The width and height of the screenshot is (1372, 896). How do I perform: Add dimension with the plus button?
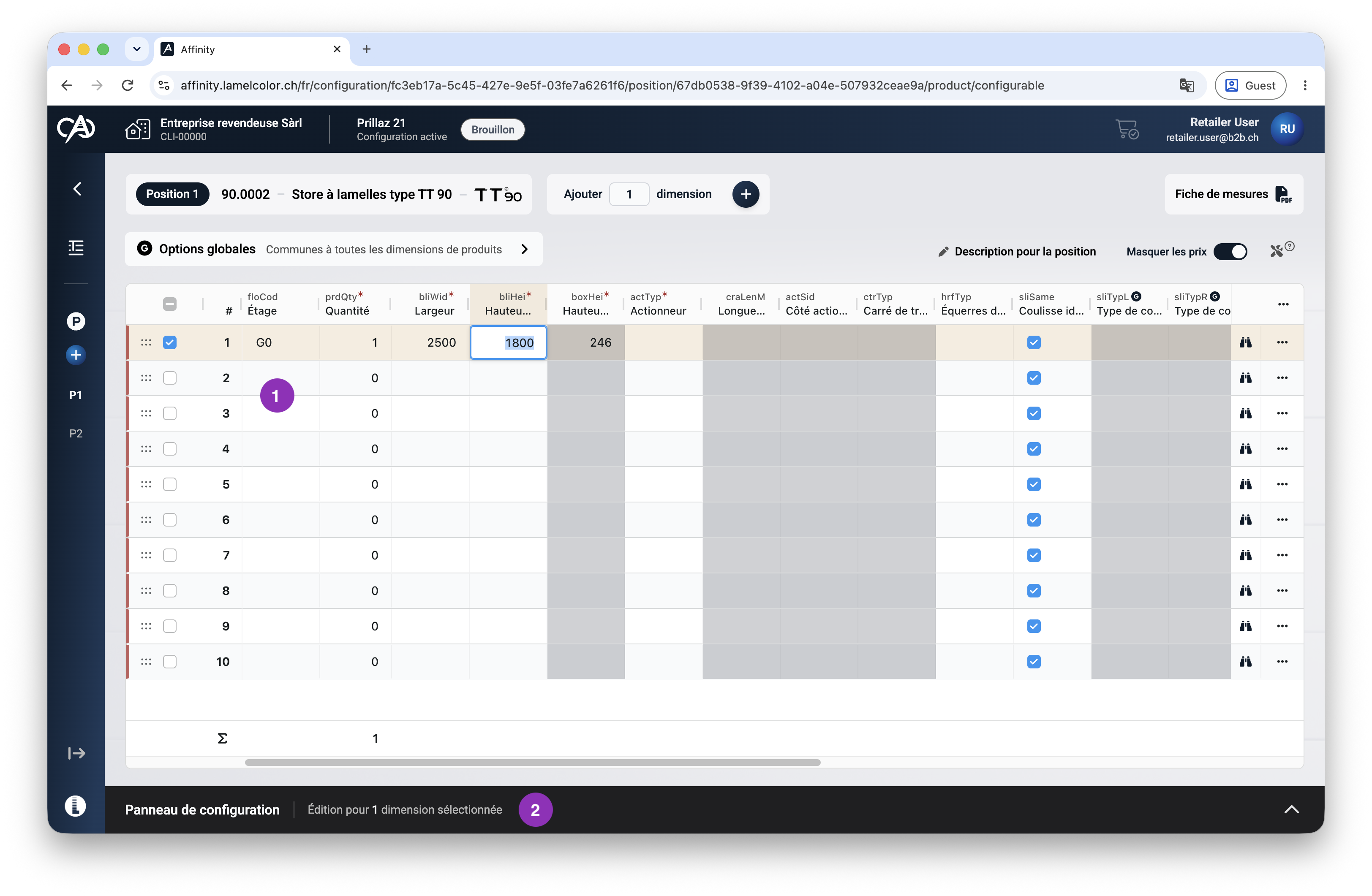tap(746, 194)
